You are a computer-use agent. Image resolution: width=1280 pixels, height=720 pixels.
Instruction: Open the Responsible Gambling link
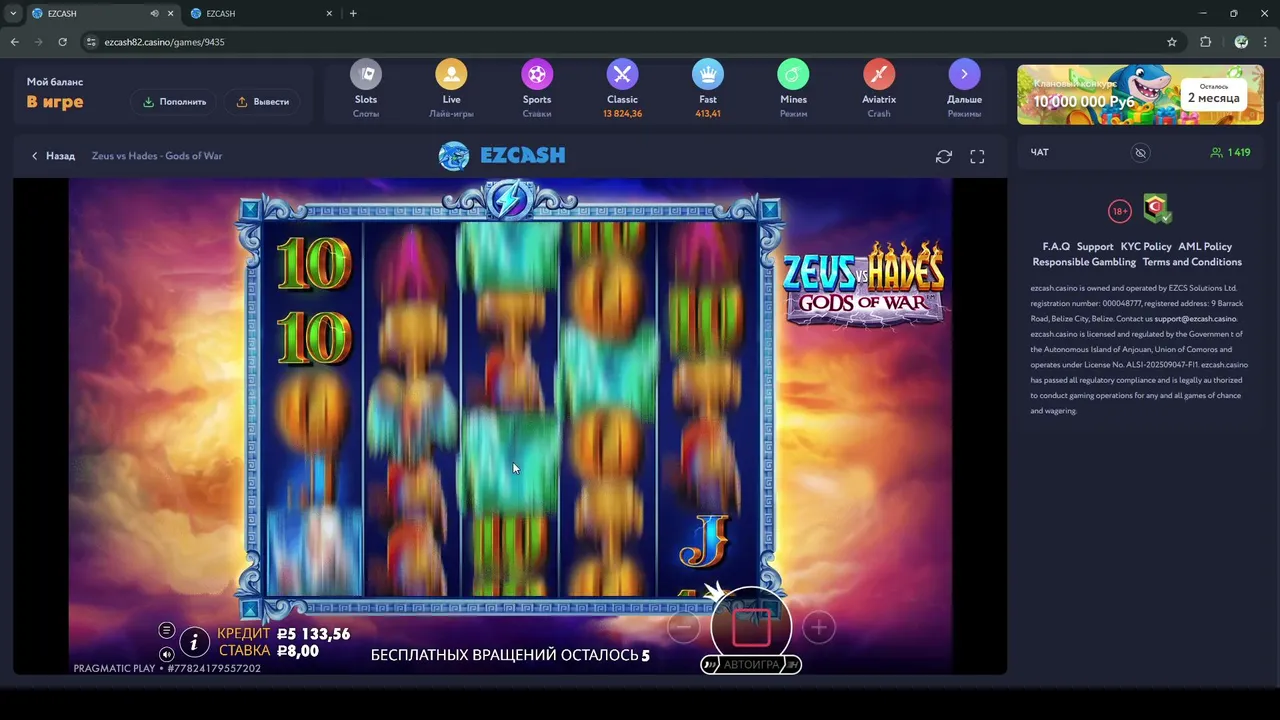tap(1084, 262)
